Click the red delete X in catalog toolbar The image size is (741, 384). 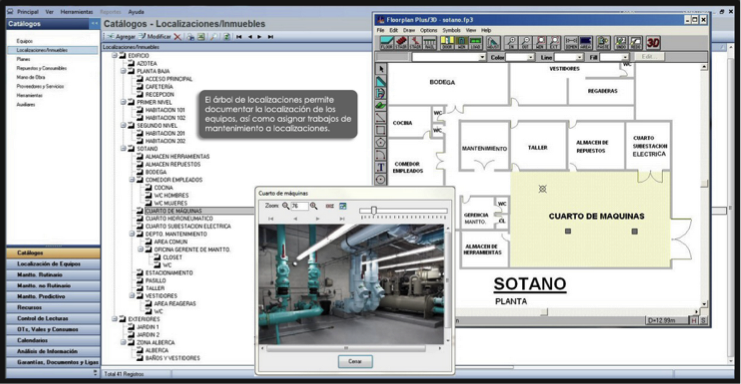177,37
